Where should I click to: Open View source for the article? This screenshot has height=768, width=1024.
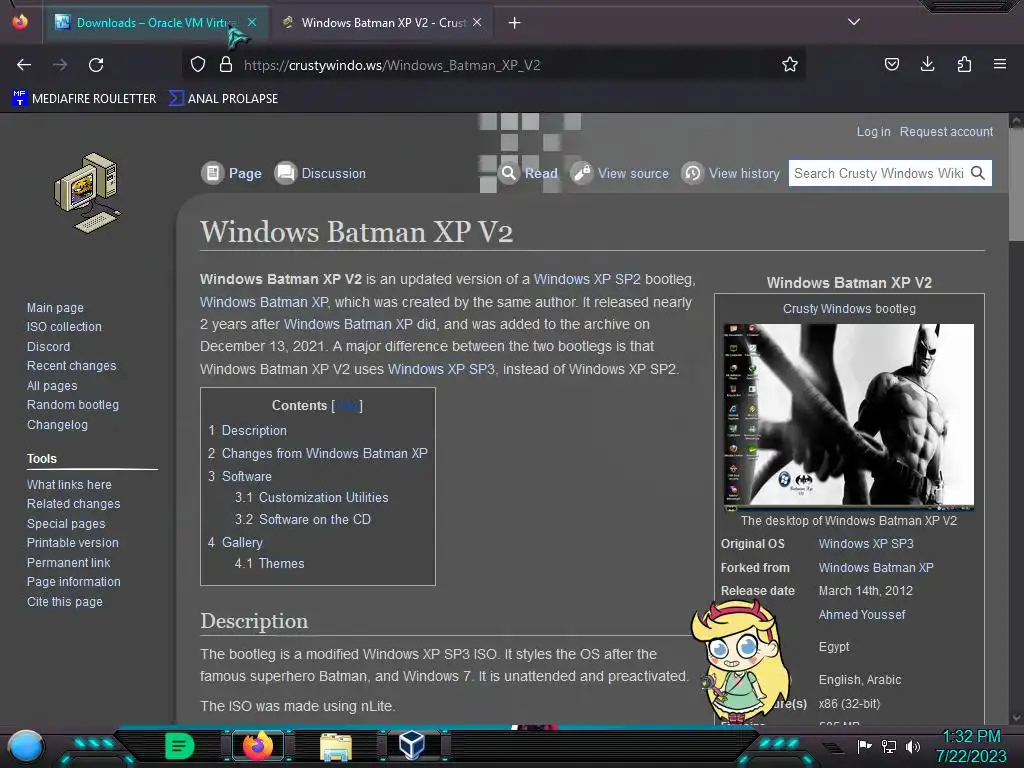coord(620,173)
